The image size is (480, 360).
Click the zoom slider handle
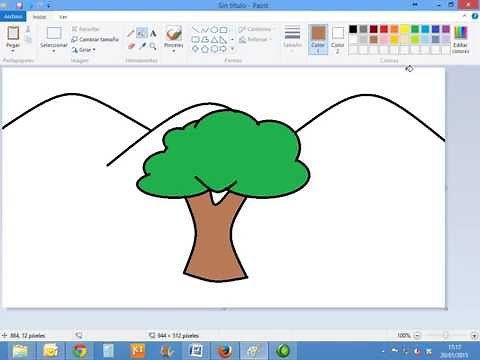click(446, 335)
